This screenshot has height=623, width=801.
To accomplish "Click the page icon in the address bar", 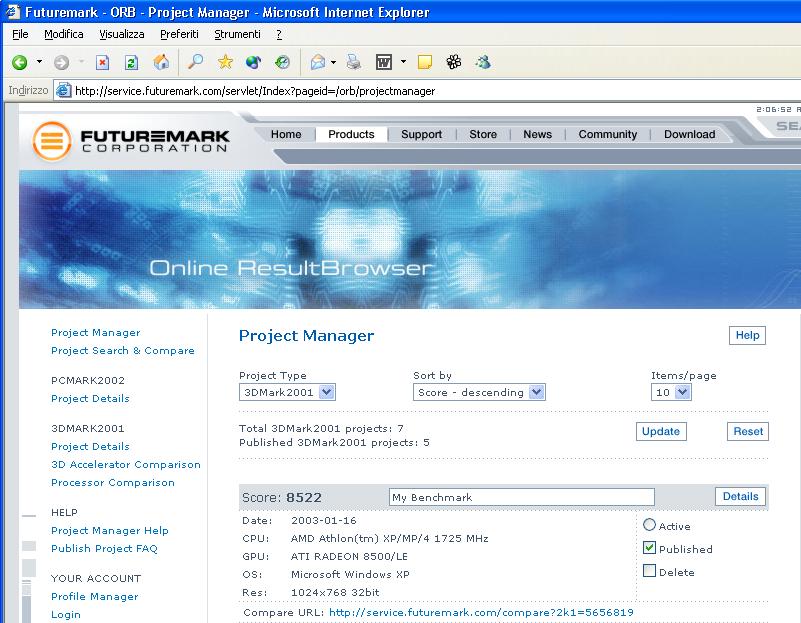I will click(63, 90).
